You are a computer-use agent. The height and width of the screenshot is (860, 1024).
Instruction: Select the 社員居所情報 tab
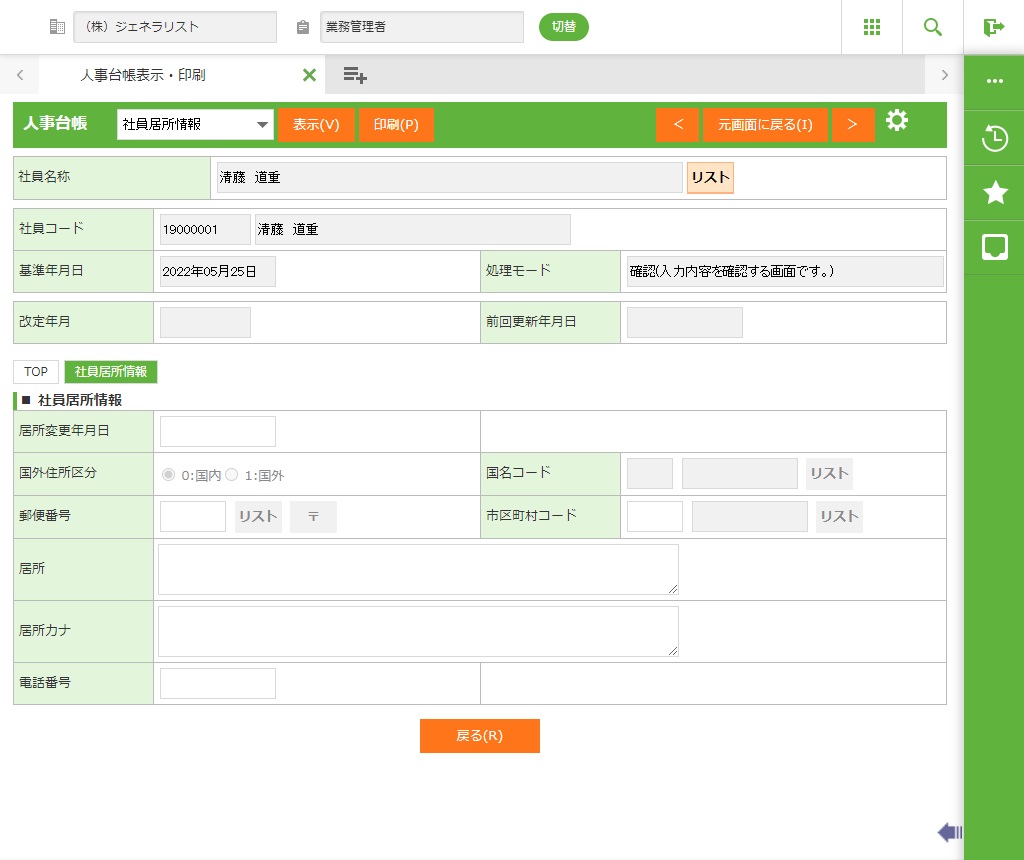point(111,372)
